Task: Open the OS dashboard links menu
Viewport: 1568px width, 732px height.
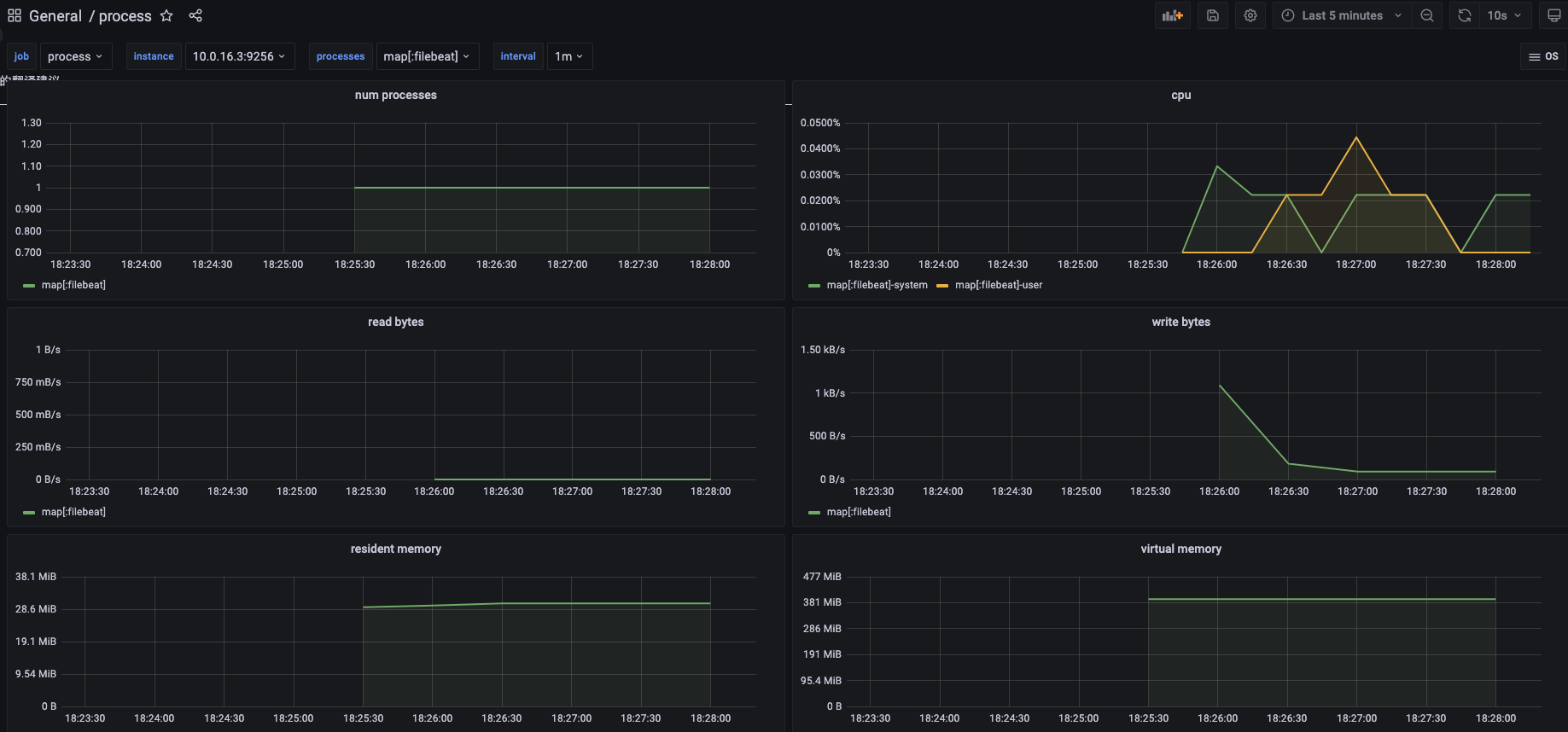Action: coord(1543,56)
